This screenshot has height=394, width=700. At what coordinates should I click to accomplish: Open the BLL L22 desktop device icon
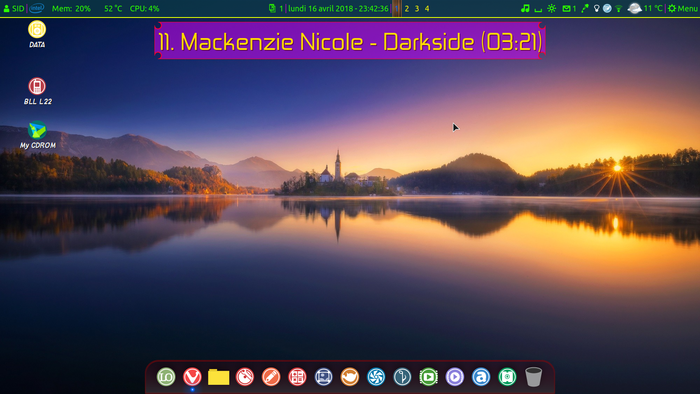(37, 91)
